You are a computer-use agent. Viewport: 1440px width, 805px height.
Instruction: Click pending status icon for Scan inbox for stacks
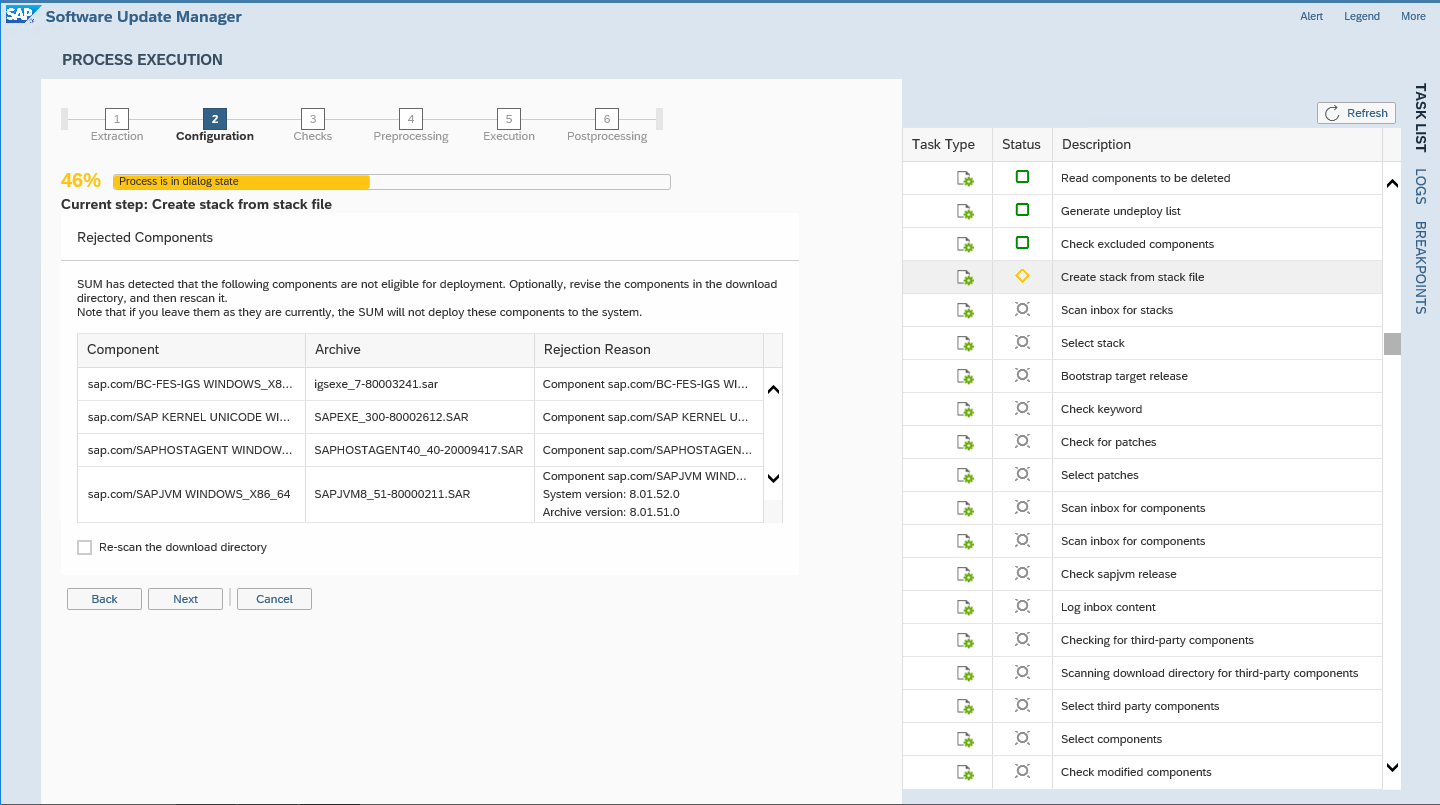tap(1022, 309)
